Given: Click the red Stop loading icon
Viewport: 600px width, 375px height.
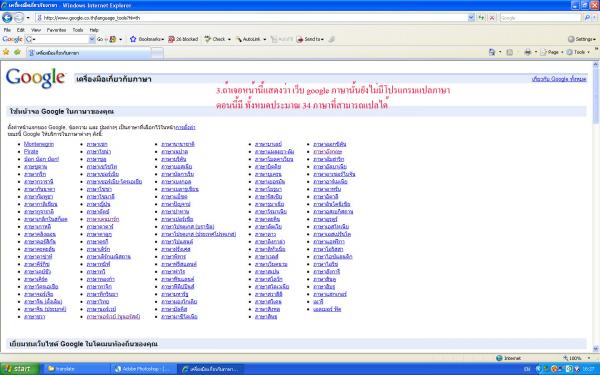Looking at the screenshot, I should [492, 18].
